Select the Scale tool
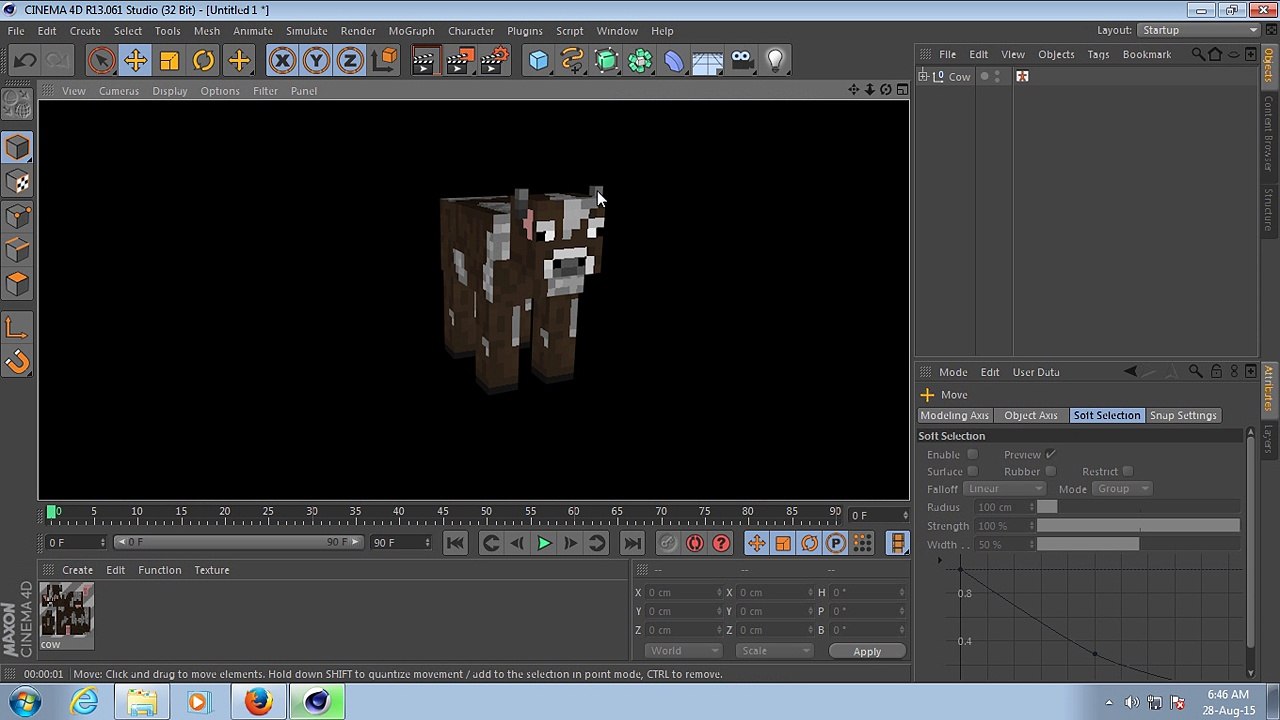This screenshot has height=720, width=1280. 169,61
